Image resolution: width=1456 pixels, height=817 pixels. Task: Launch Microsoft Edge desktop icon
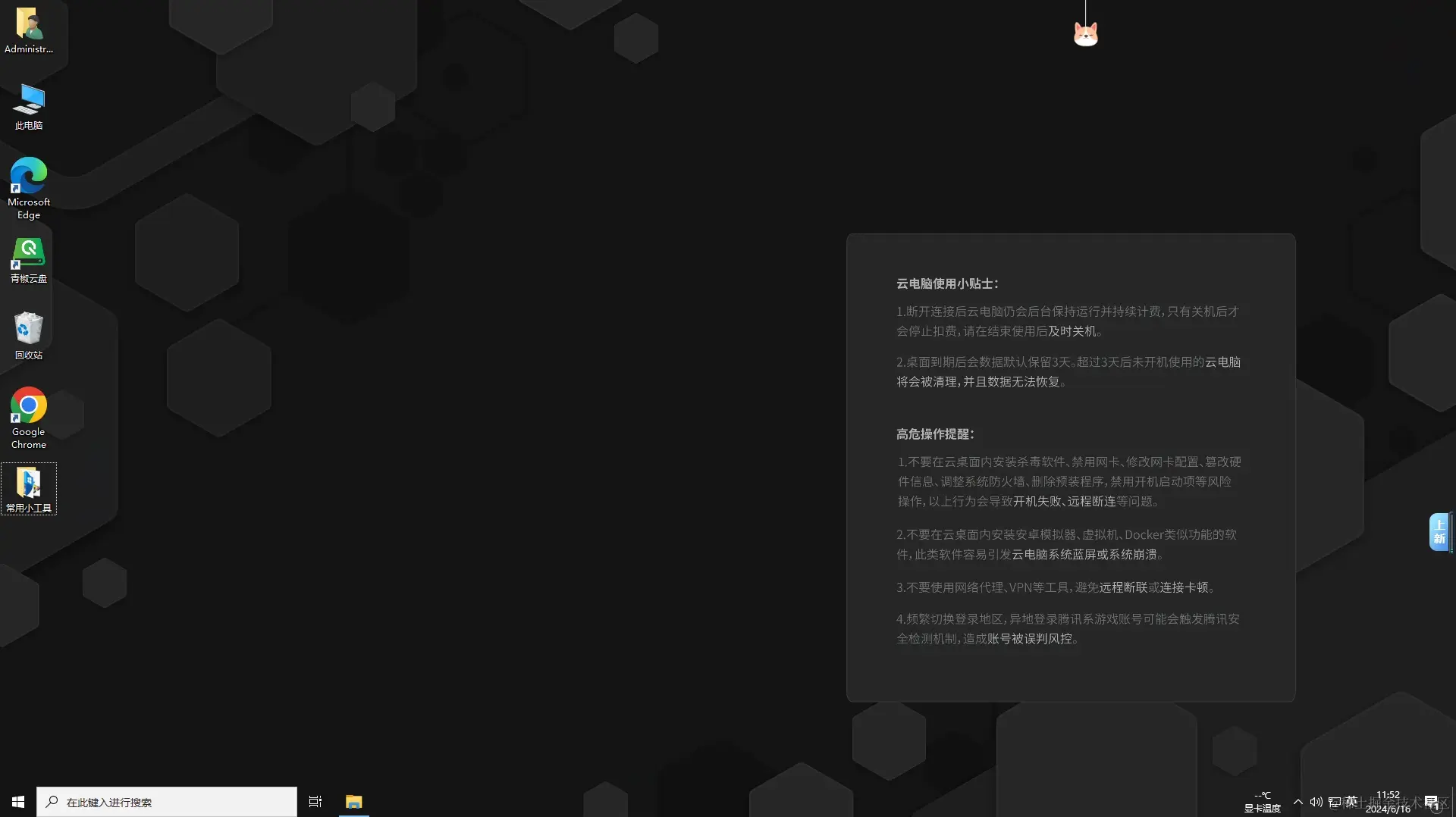28,182
